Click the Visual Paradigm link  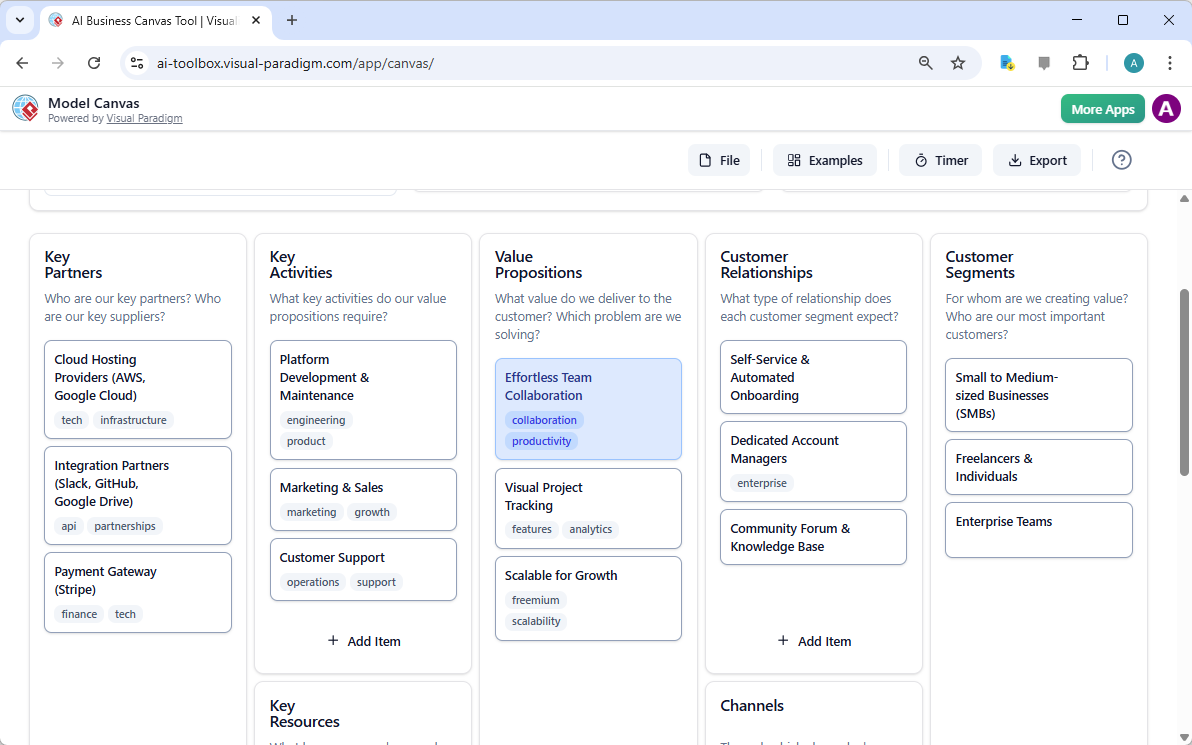pyautogui.click(x=144, y=118)
